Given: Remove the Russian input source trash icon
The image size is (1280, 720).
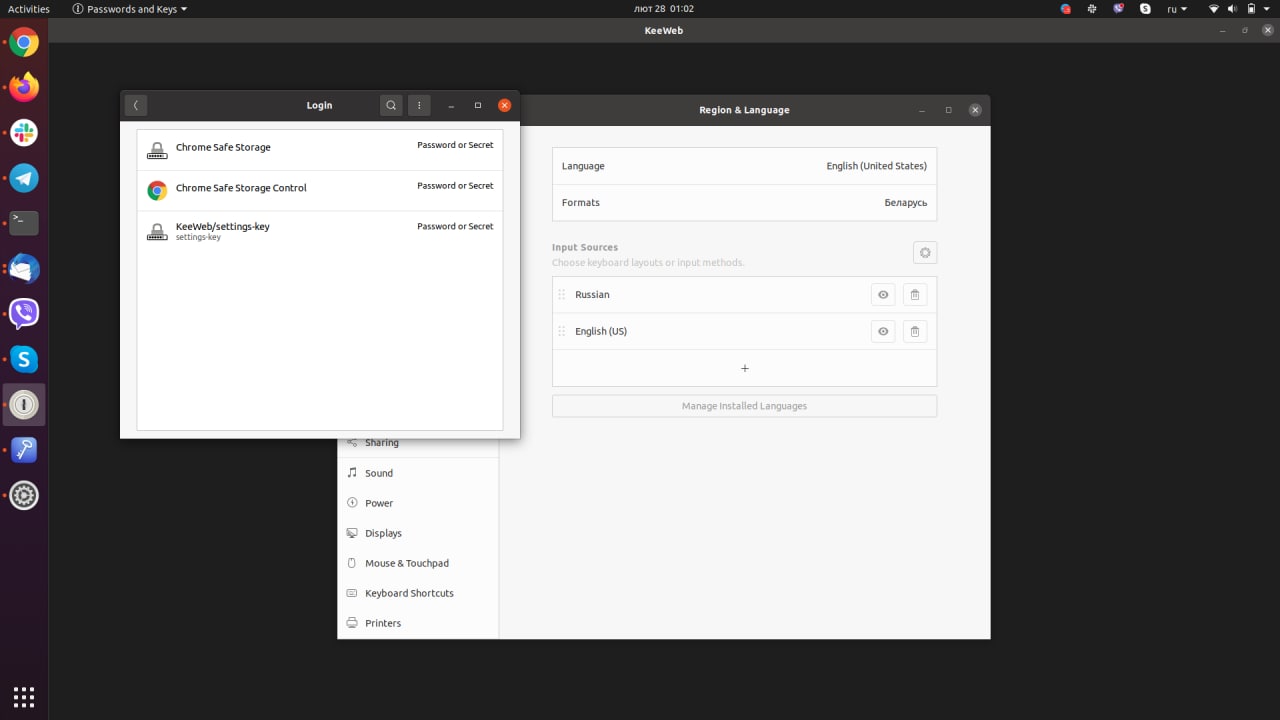Looking at the screenshot, I should pyautogui.click(x=915, y=295).
